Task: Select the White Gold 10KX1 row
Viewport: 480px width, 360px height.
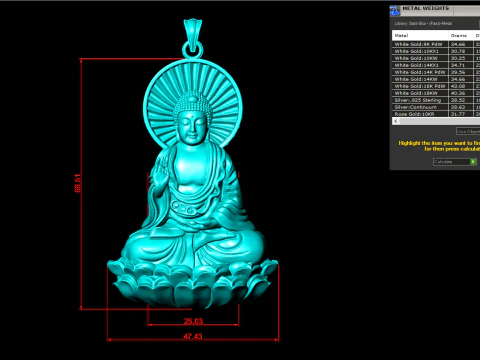Action: tap(436, 51)
